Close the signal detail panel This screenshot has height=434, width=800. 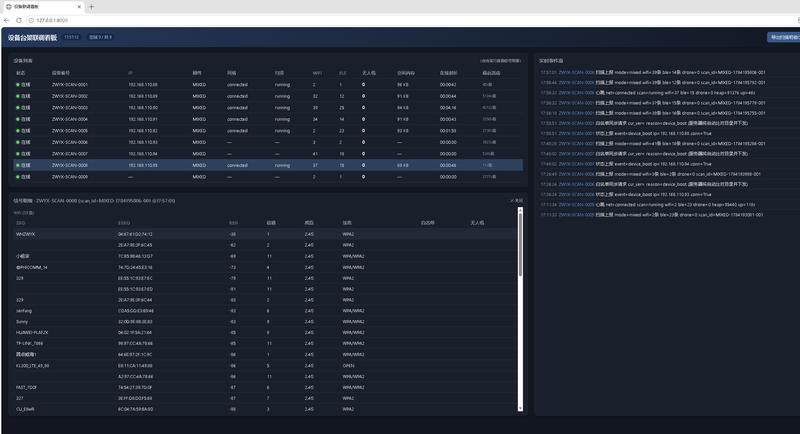516,200
